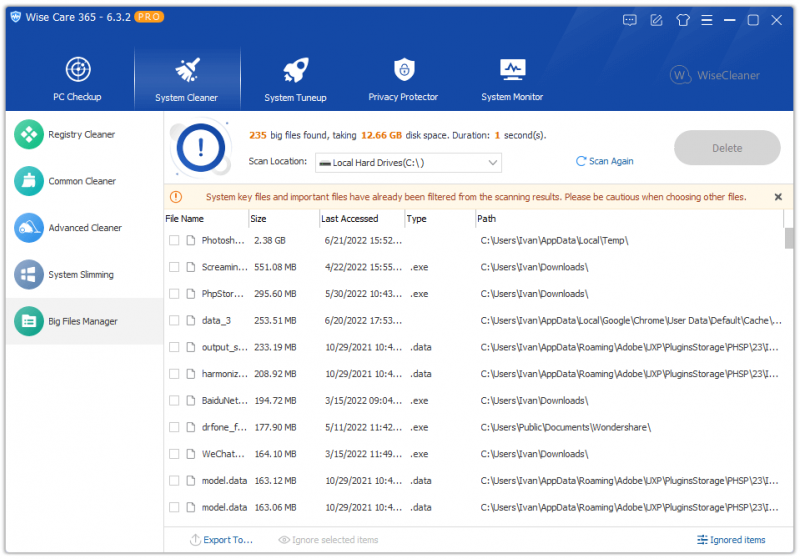Sort by Type column header
Screen dimensions: 800x559
tap(440, 219)
